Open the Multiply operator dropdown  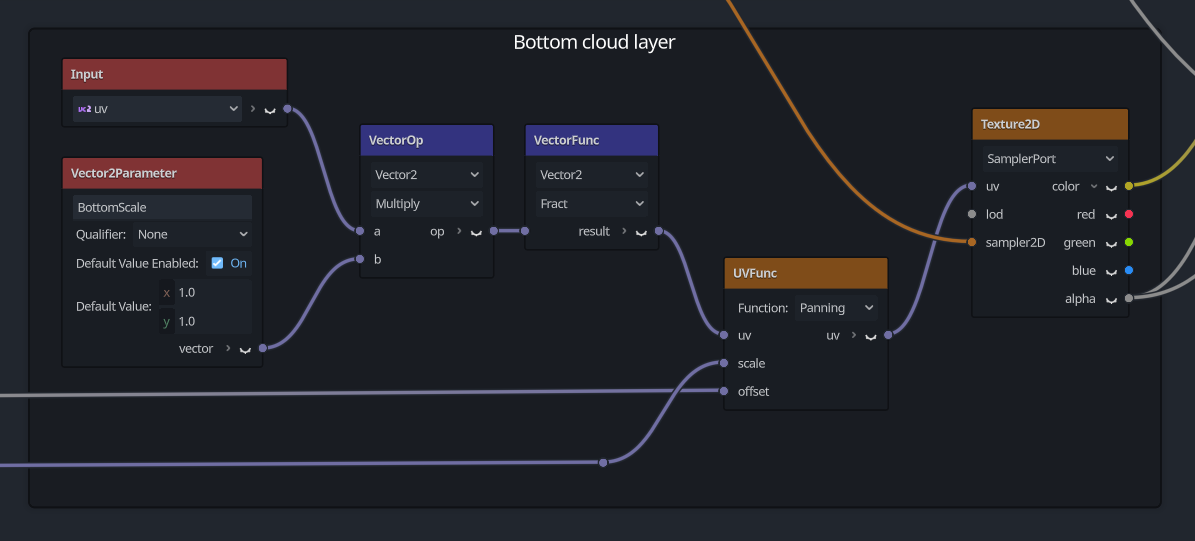point(427,204)
